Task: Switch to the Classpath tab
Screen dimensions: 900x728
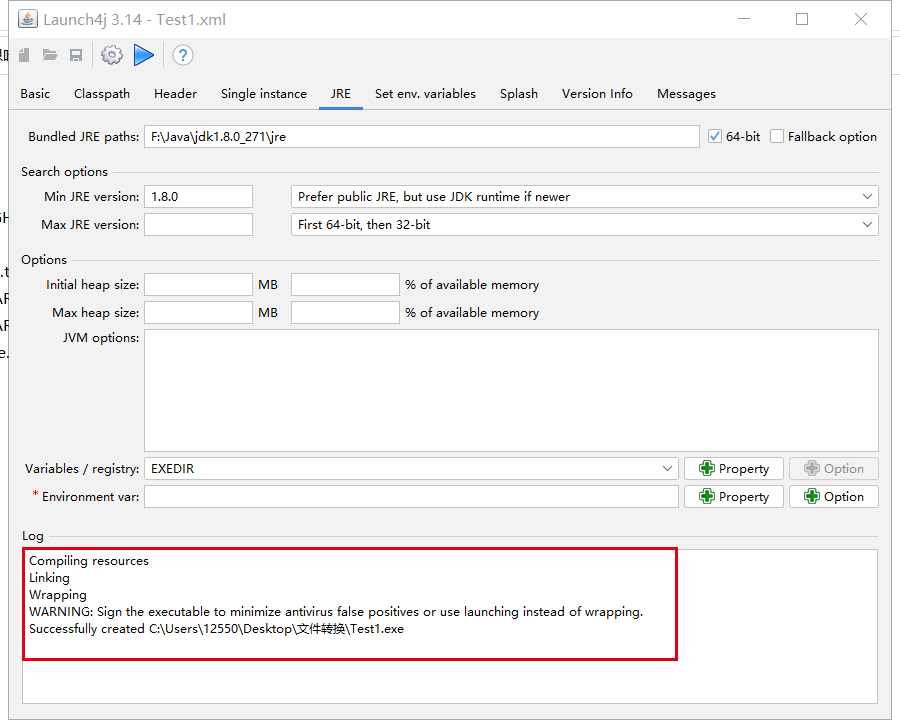Action: click(102, 94)
